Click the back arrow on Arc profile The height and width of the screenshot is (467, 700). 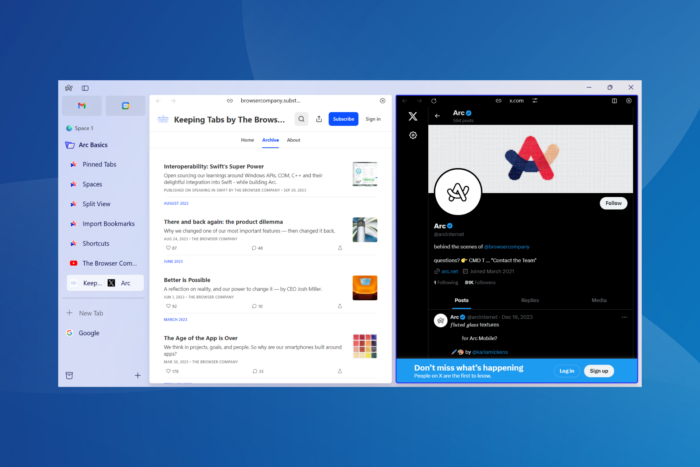click(438, 116)
